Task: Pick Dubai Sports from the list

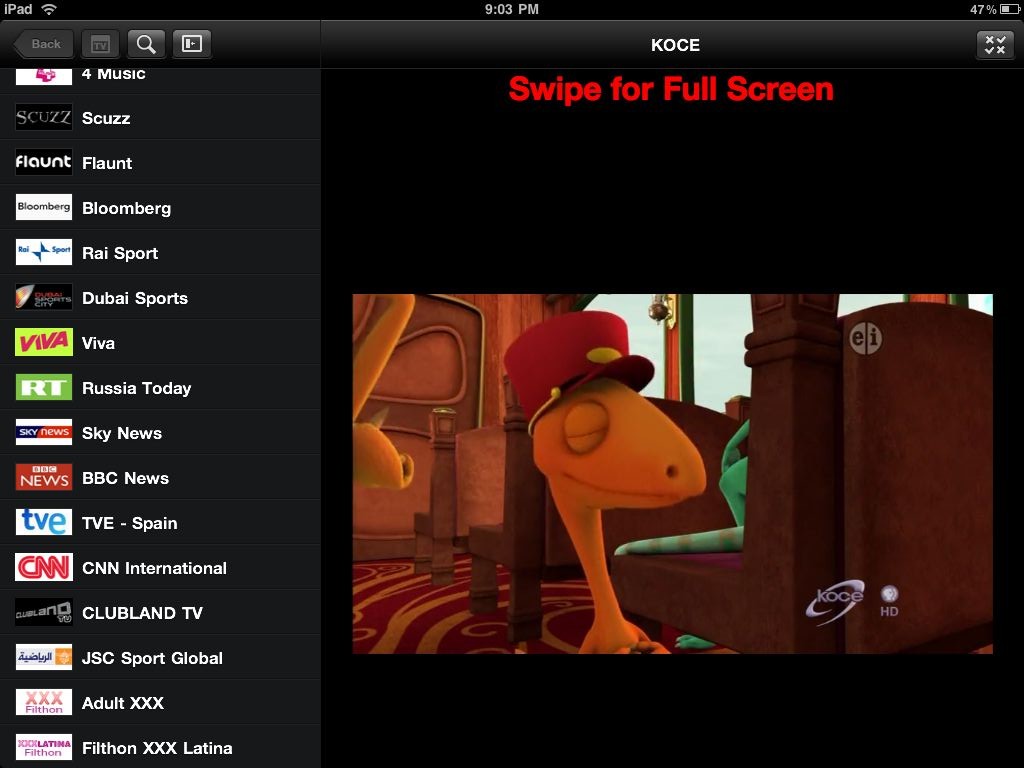Action: (135, 298)
